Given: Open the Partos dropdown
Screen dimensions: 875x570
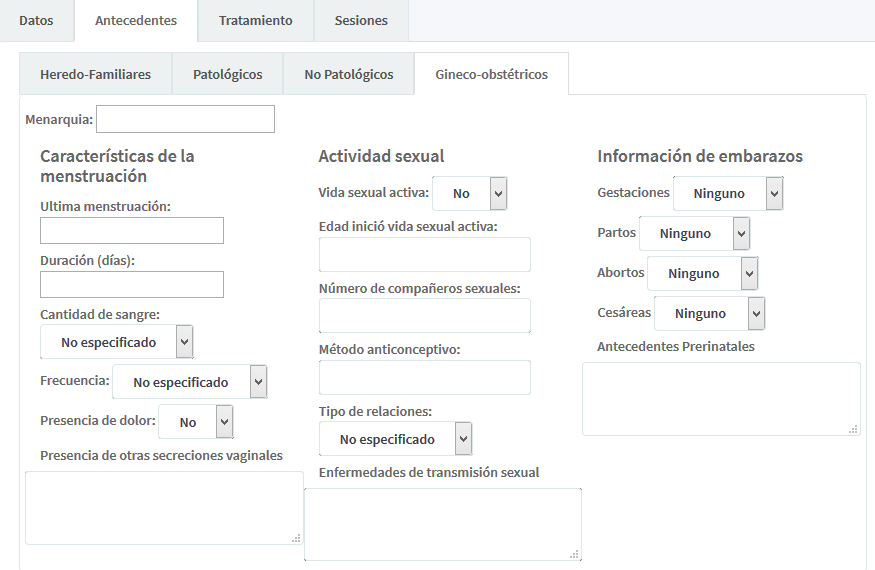Looking at the screenshot, I should coord(693,234).
